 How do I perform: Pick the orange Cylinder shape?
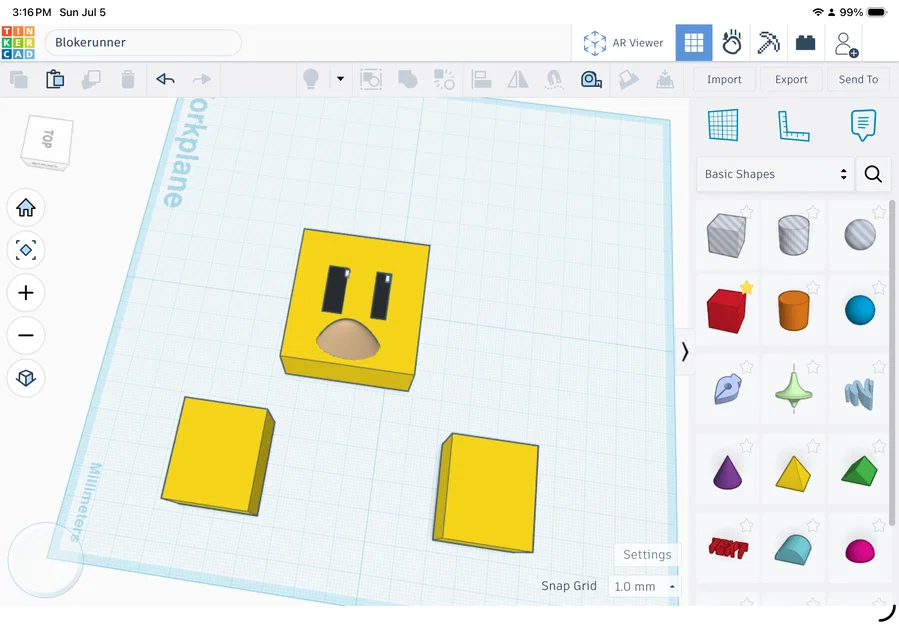point(794,311)
